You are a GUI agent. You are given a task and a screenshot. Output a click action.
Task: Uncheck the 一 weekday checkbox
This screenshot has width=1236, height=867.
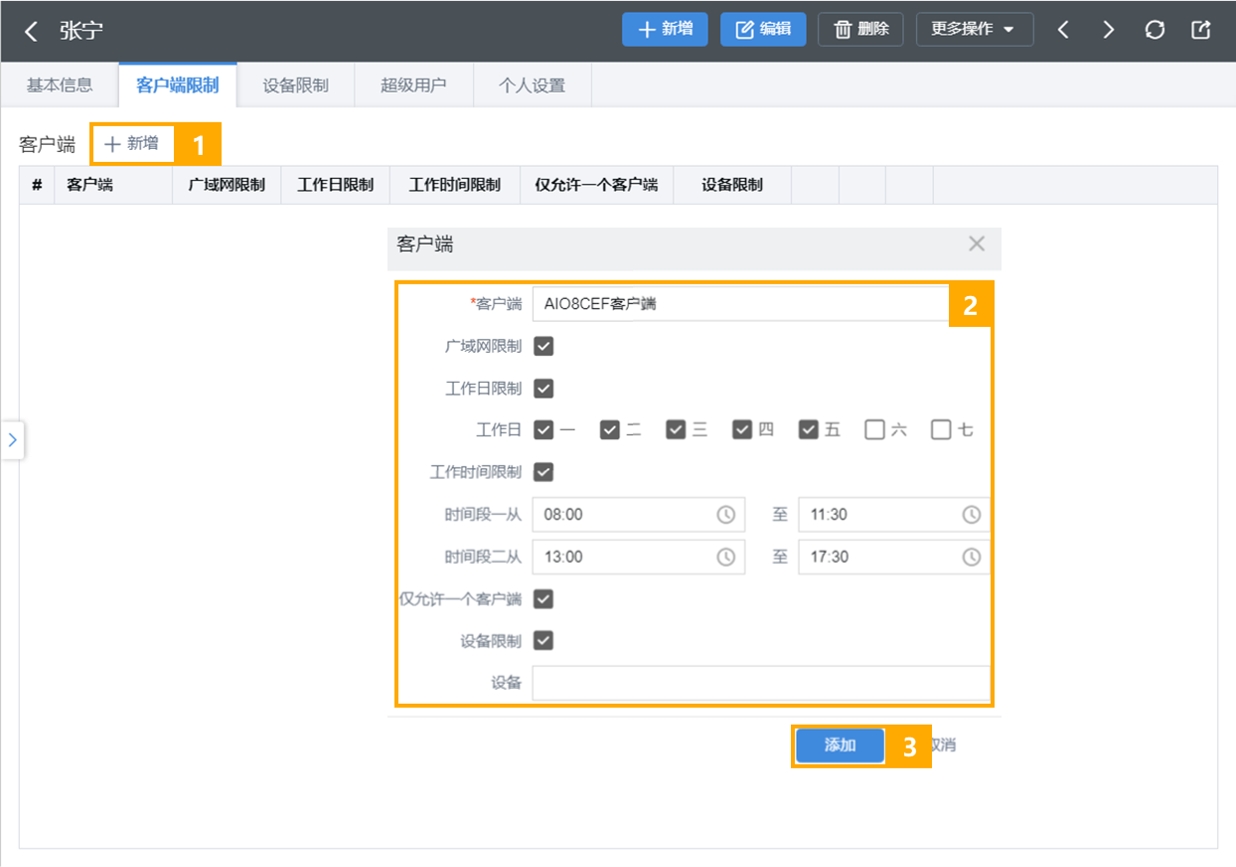543,430
